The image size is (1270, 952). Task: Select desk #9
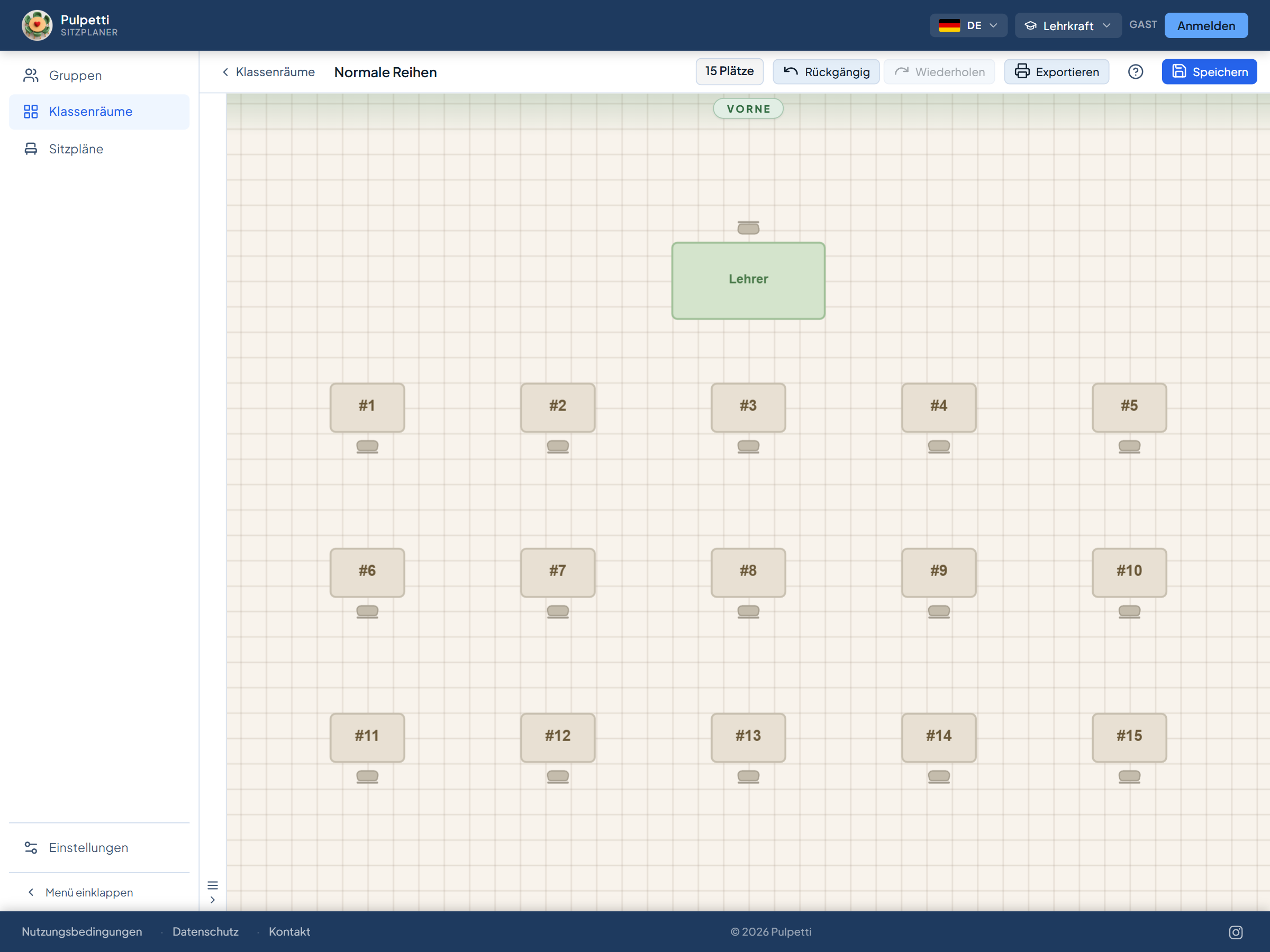[939, 572]
